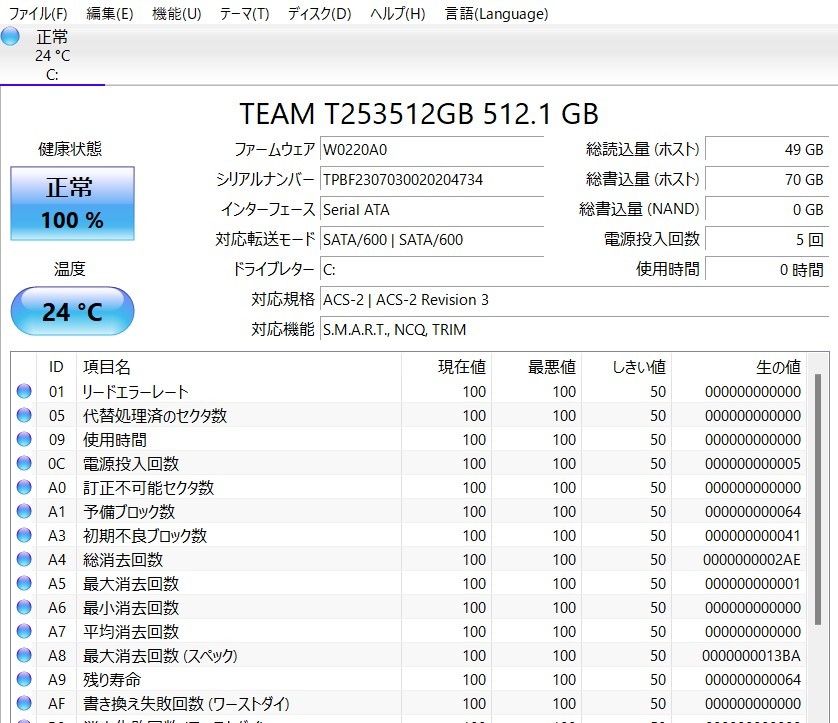Click status icon for A1 予備ブロック数 row
838x723 pixels.
tap(24, 511)
